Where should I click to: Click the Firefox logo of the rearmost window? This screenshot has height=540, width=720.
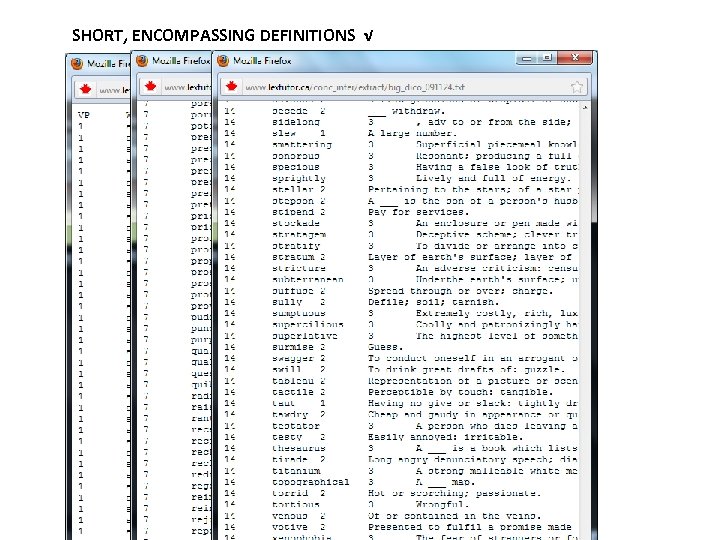pyautogui.click(x=77, y=63)
